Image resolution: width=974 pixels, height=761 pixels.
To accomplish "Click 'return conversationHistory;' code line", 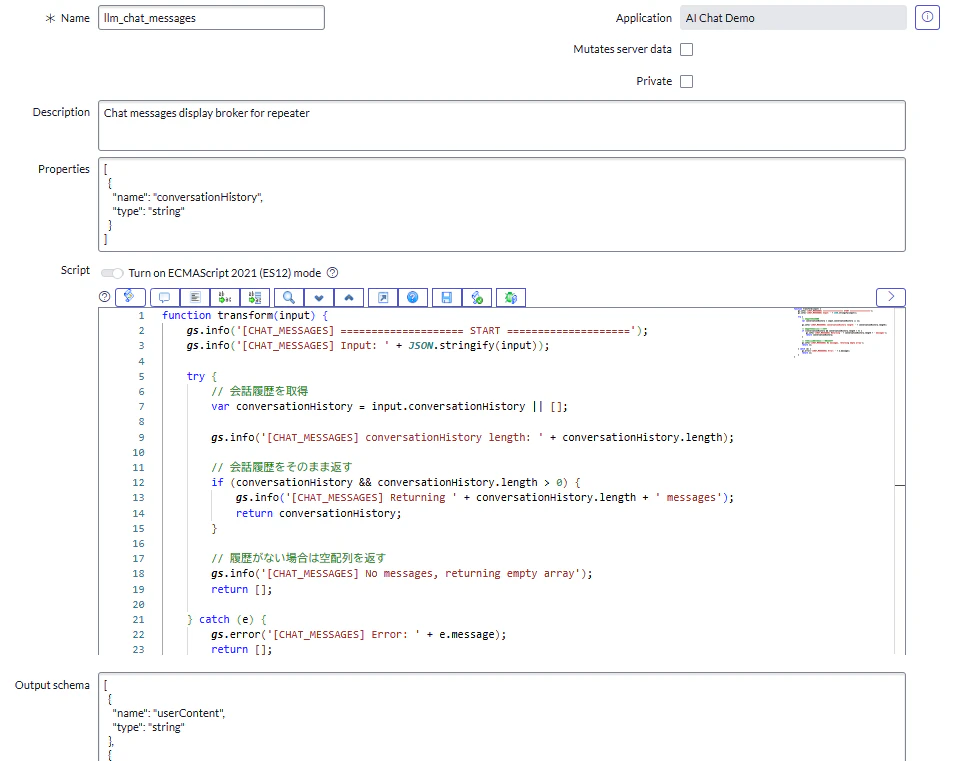I will point(319,513).
